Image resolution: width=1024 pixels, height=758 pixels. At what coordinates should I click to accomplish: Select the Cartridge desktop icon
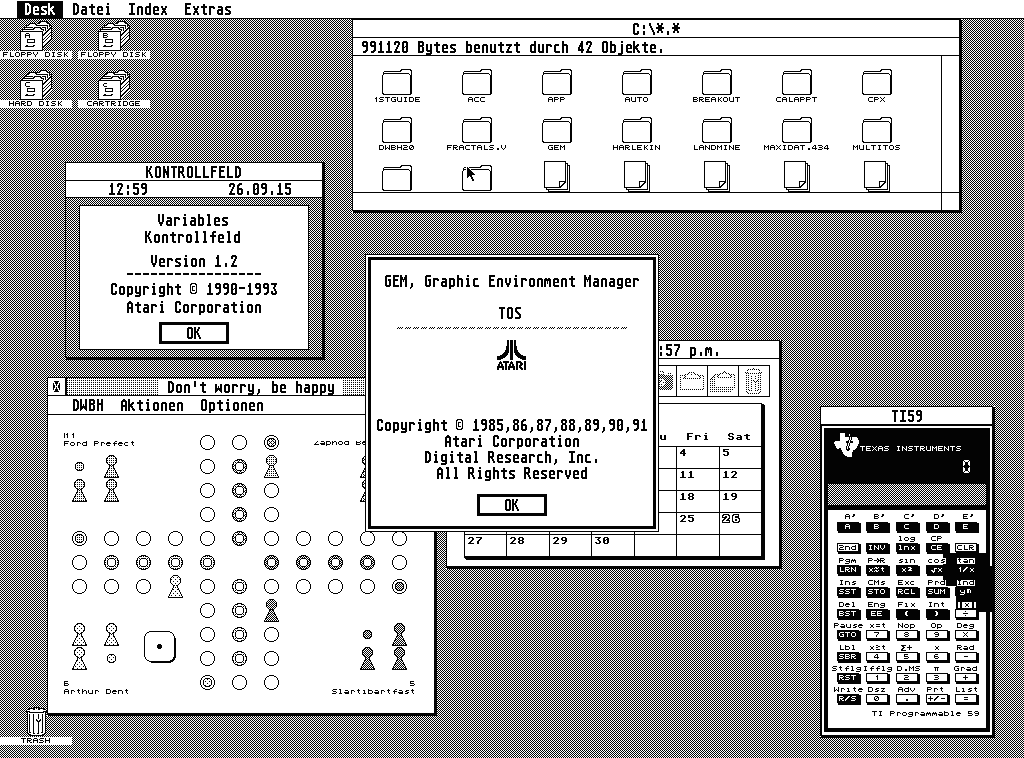click(x=114, y=89)
